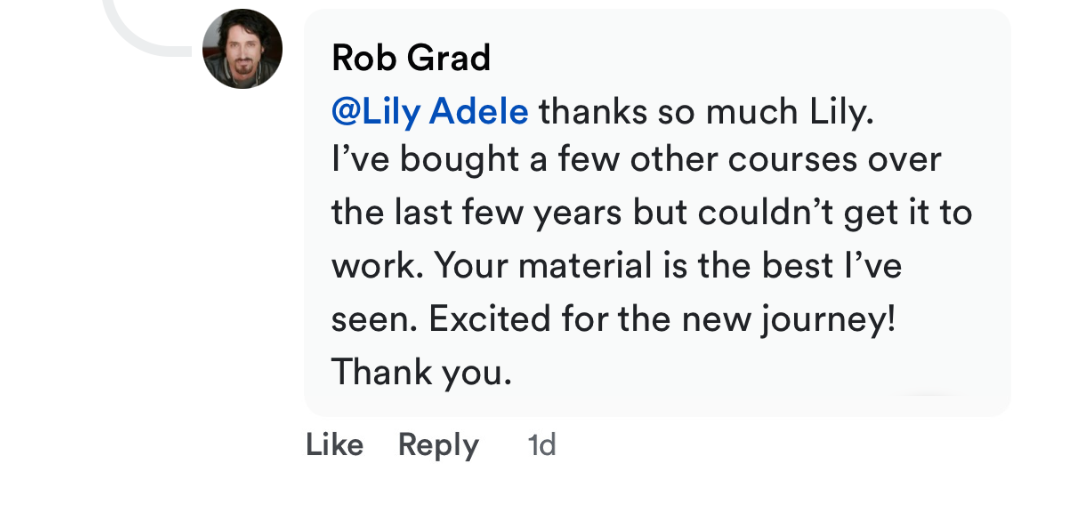Like Rob Grad's comment

[334, 444]
